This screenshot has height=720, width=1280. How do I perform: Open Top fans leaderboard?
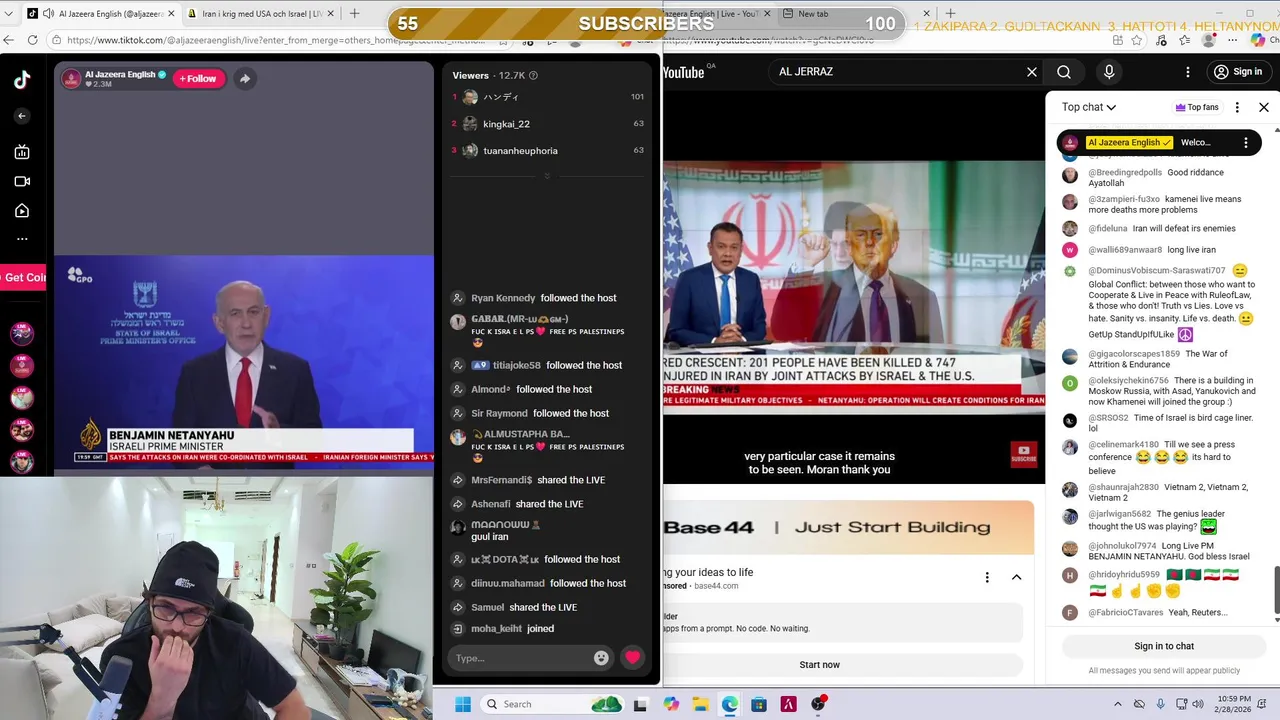point(1196,107)
